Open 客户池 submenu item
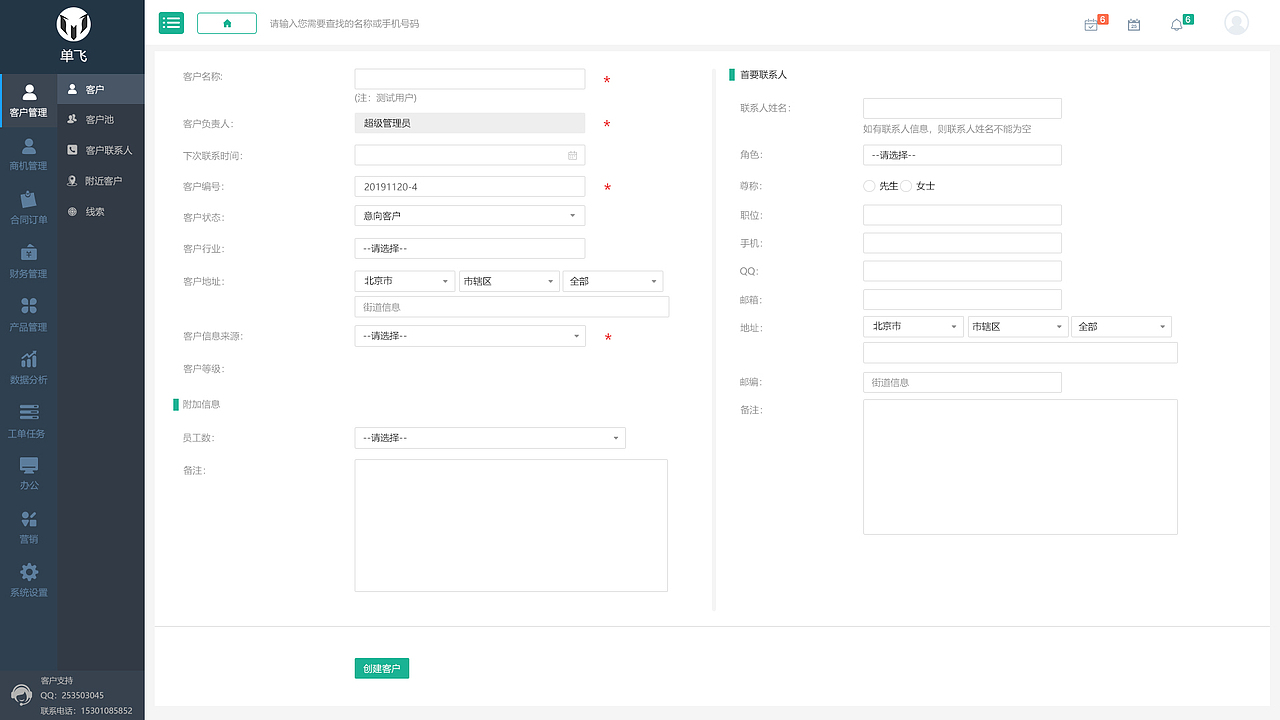 tap(100, 120)
